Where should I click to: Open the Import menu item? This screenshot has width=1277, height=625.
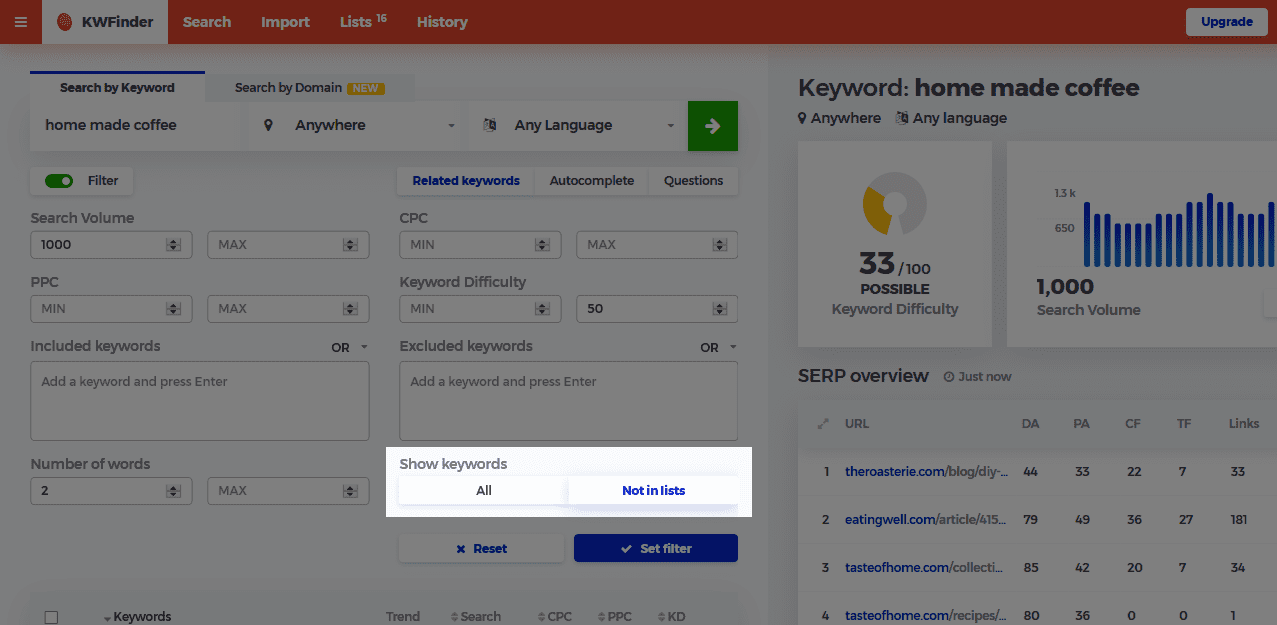click(x=285, y=22)
